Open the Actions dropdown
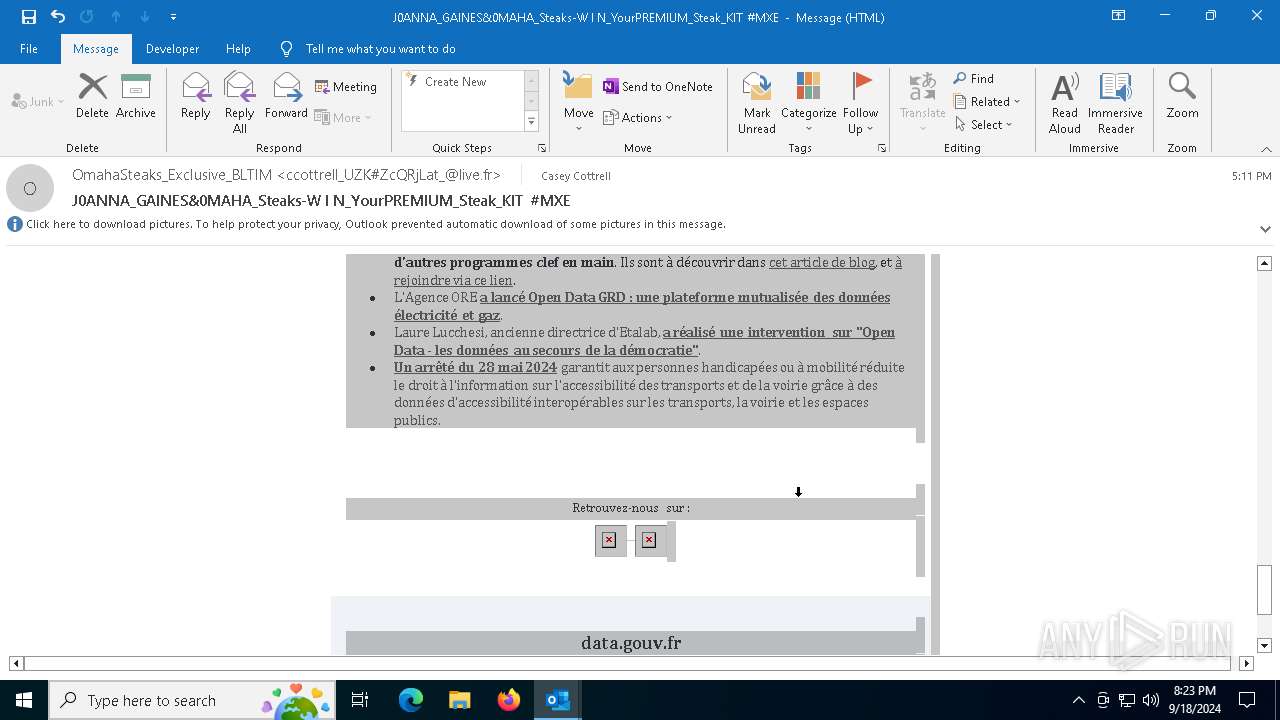This screenshot has width=1280, height=720. 638,117
